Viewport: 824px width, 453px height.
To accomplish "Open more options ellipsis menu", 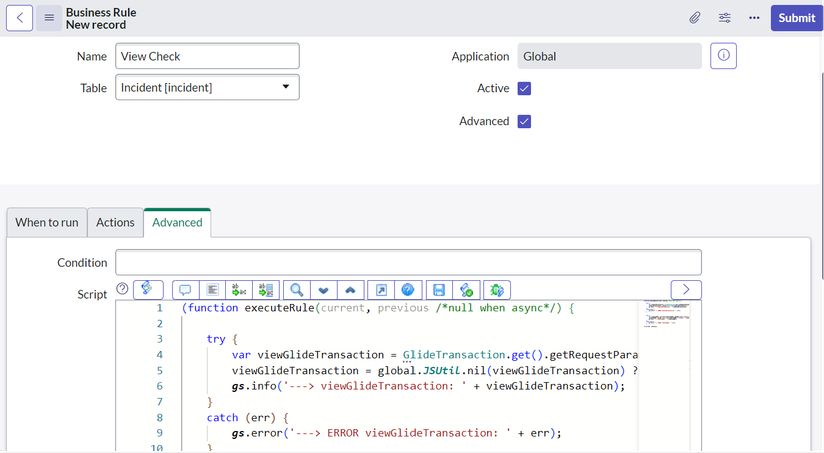I will point(754,18).
